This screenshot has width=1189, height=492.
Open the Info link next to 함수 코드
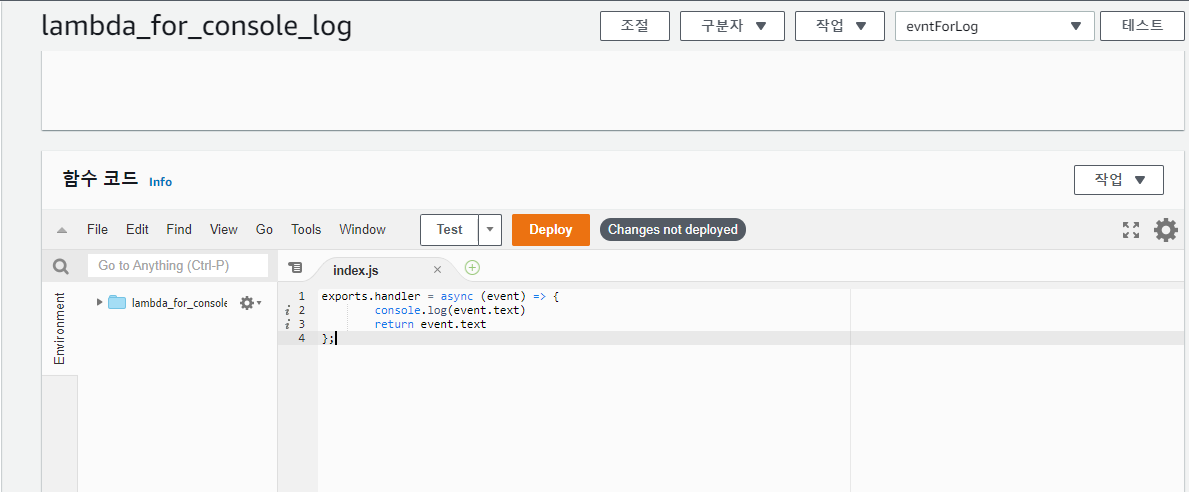coord(160,182)
